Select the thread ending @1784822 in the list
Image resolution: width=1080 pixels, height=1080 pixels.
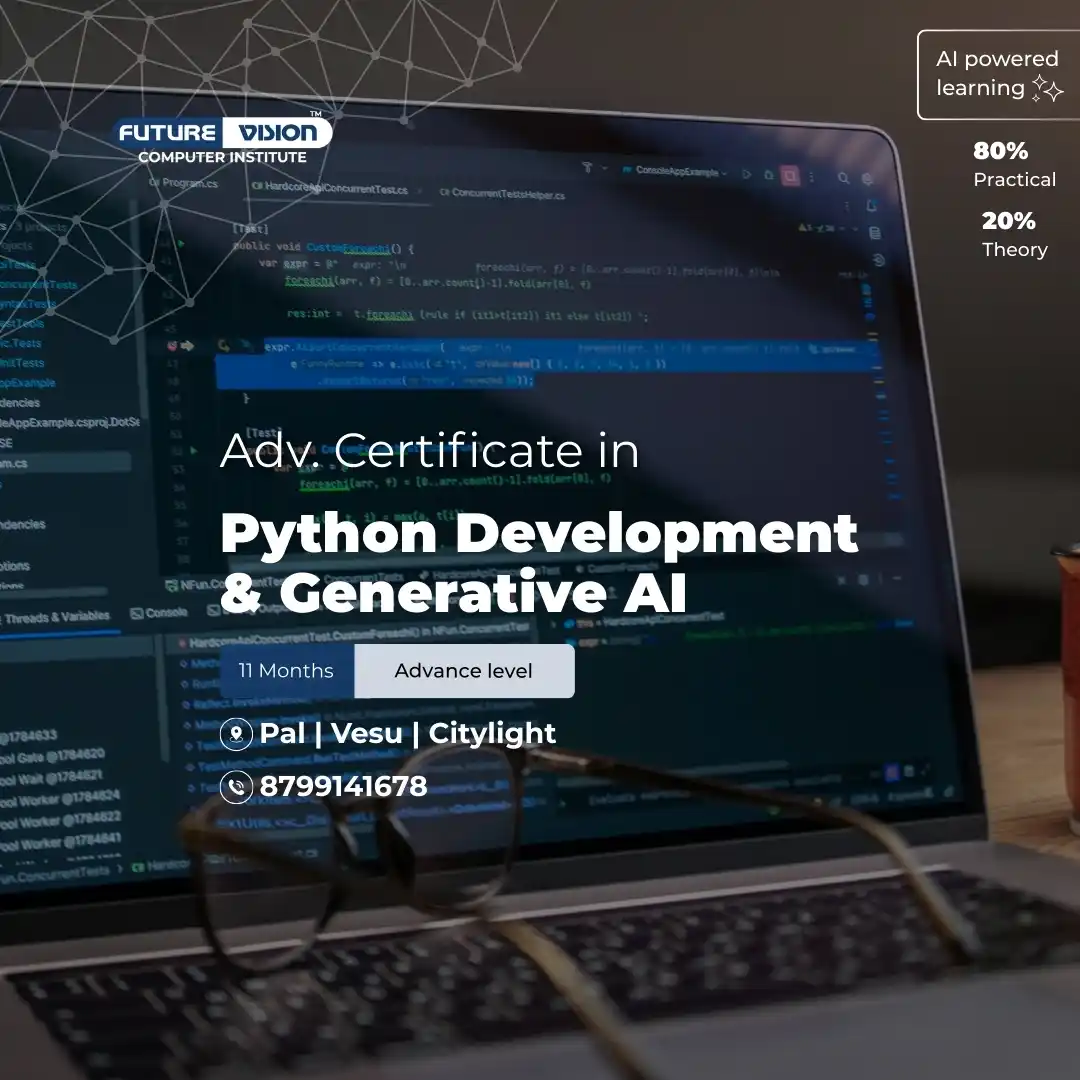click(61, 820)
